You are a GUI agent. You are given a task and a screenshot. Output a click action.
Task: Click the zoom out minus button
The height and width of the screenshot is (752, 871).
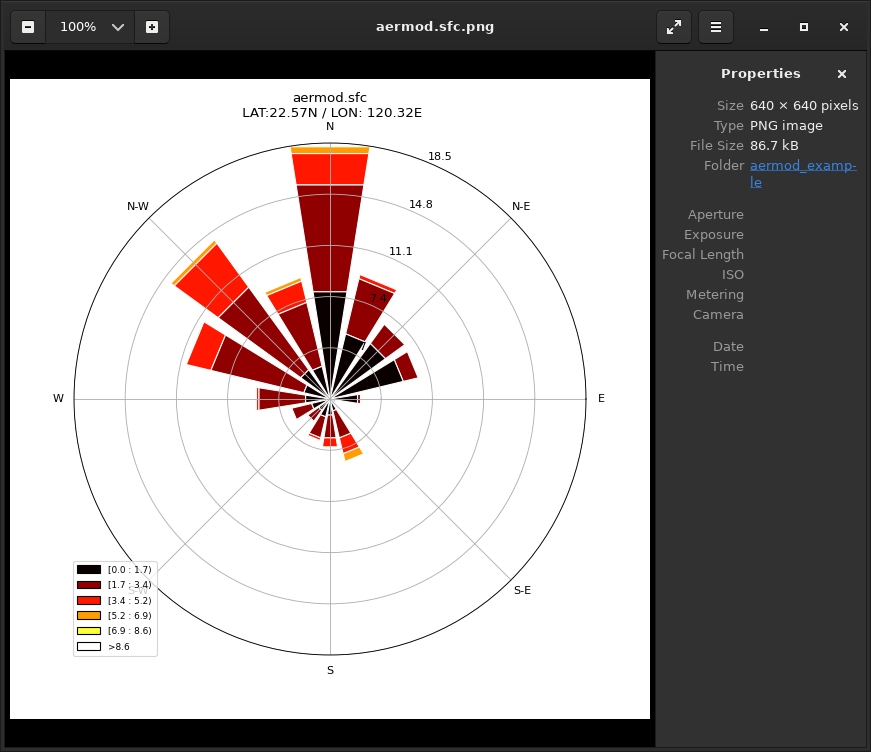pyautogui.click(x=28, y=27)
